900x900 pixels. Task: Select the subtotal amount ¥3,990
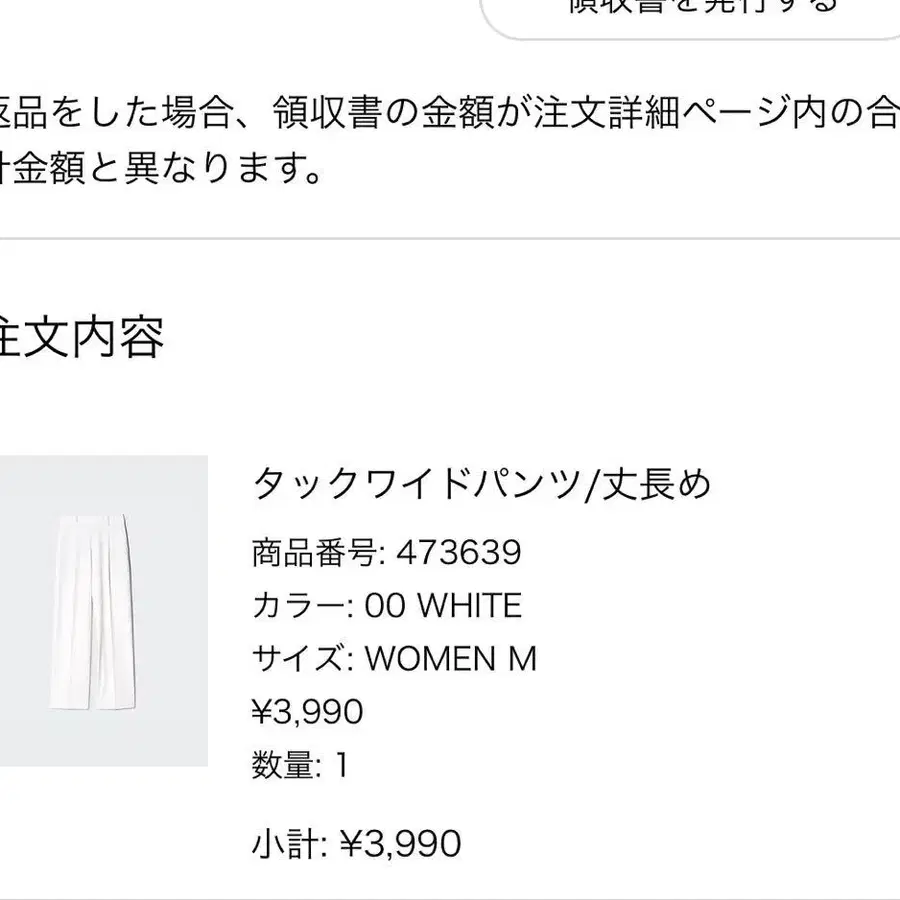coord(401,844)
